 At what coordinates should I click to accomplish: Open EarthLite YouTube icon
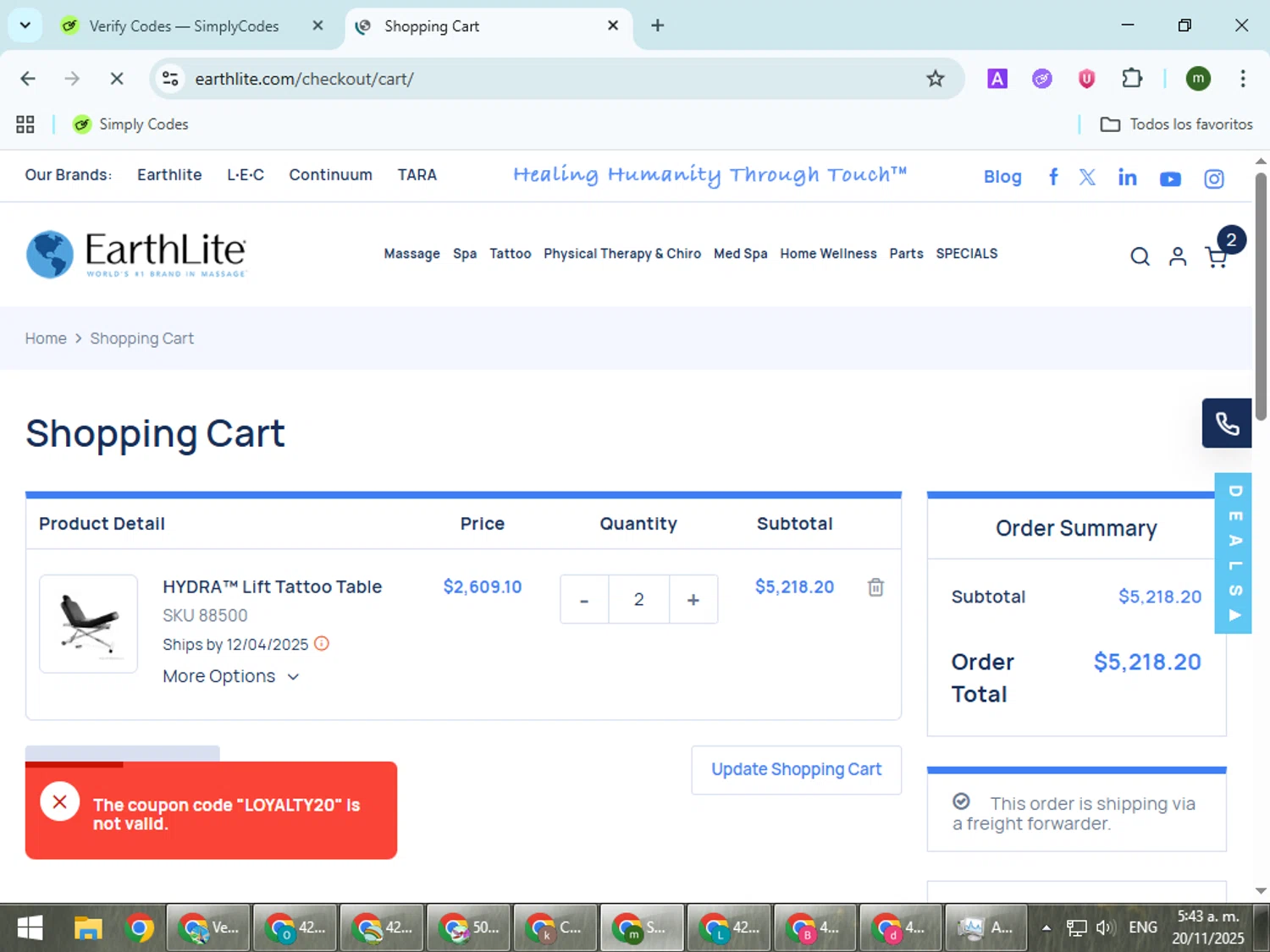pyautogui.click(x=1170, y=179)
